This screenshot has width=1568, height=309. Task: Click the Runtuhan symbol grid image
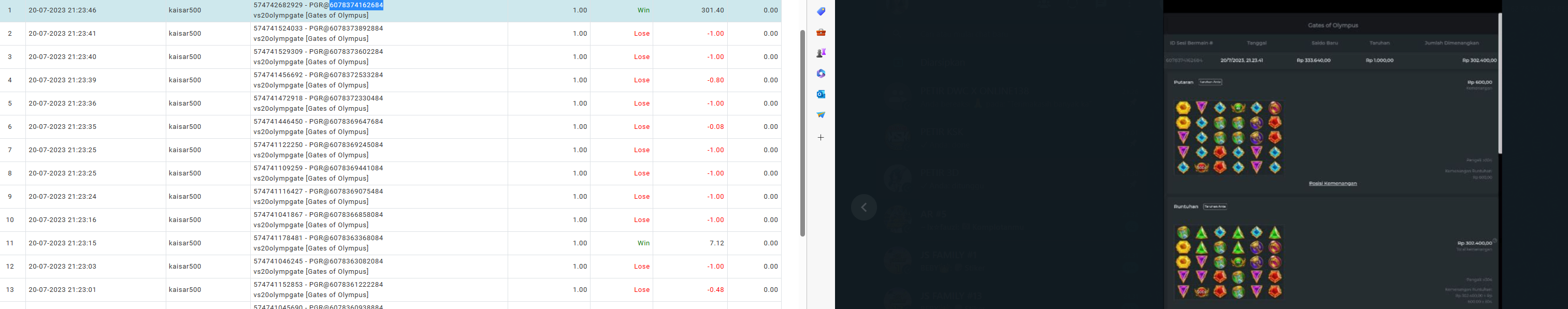coord(1228,262)
